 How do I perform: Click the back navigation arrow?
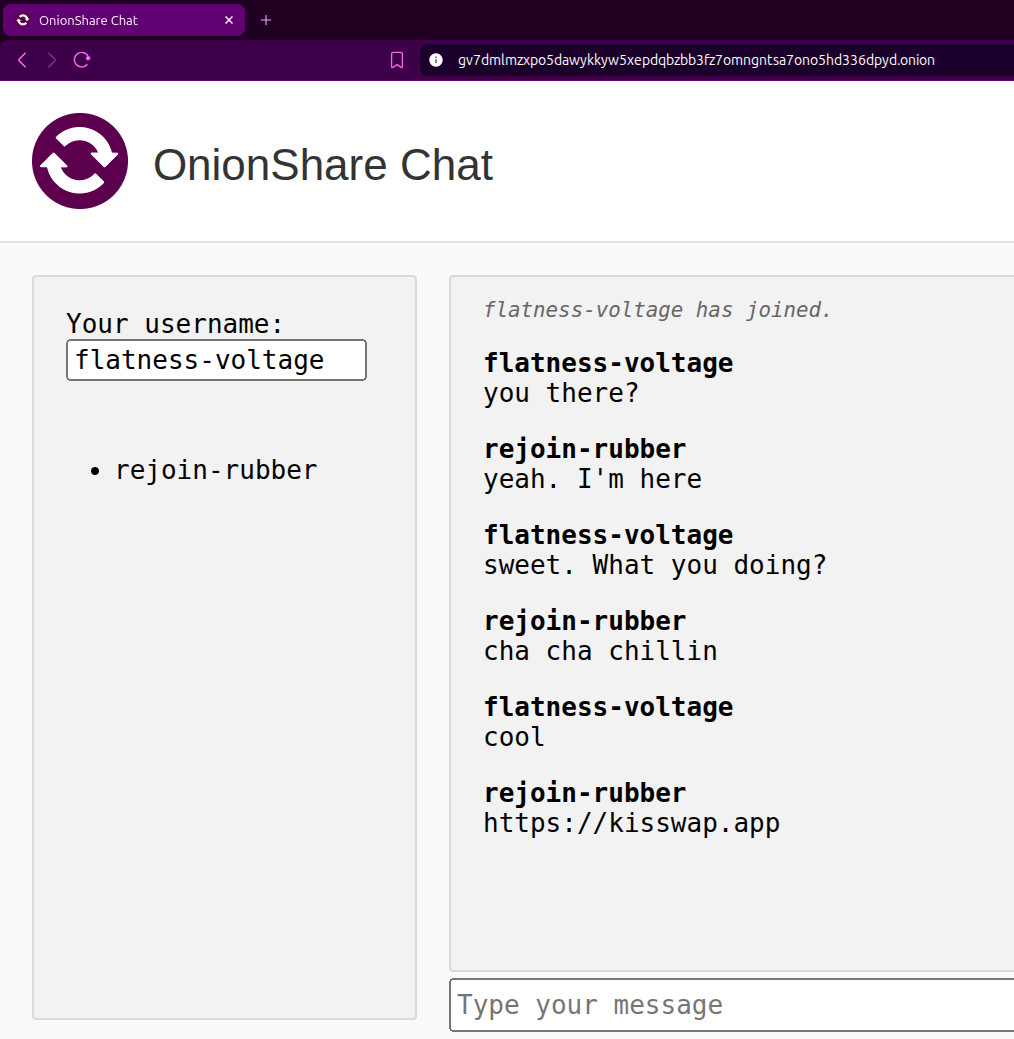coord(23,60)
